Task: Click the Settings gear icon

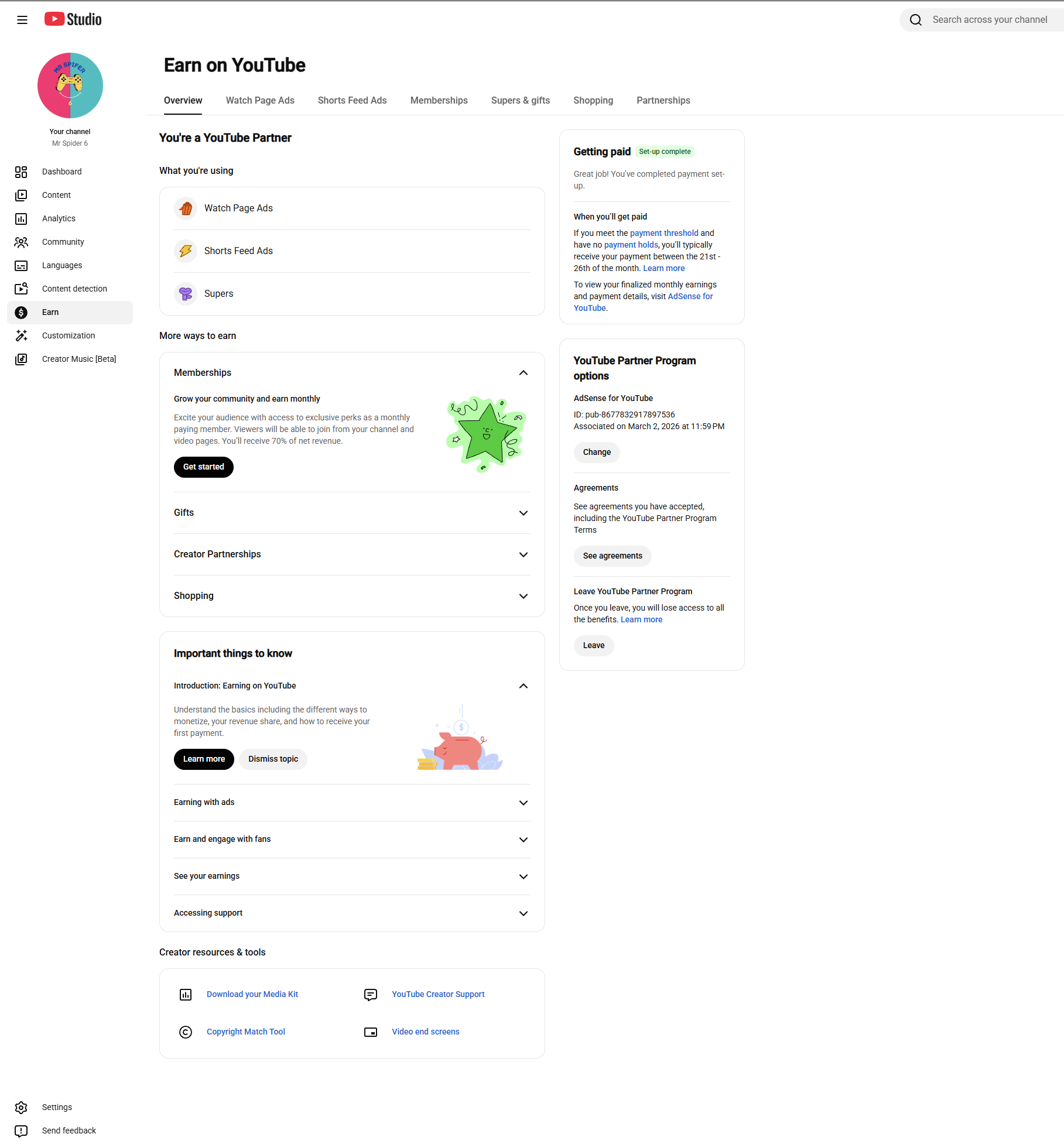Action: (21, 1107)
